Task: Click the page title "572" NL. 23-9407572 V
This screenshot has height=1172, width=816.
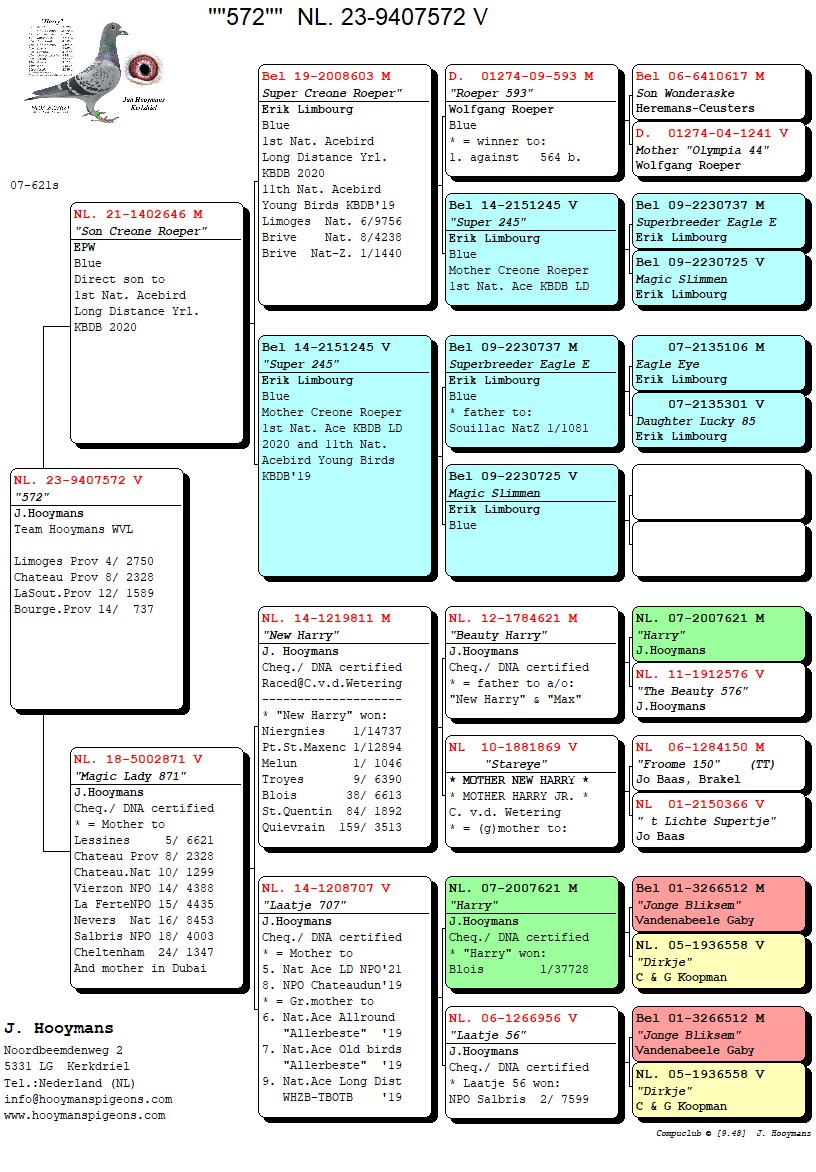Action: (348, 17)
